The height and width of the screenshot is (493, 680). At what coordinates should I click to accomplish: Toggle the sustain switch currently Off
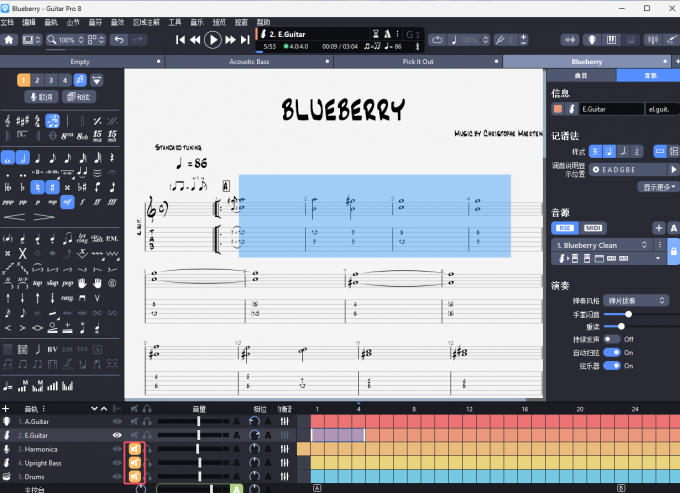click(x=610, y=339)
